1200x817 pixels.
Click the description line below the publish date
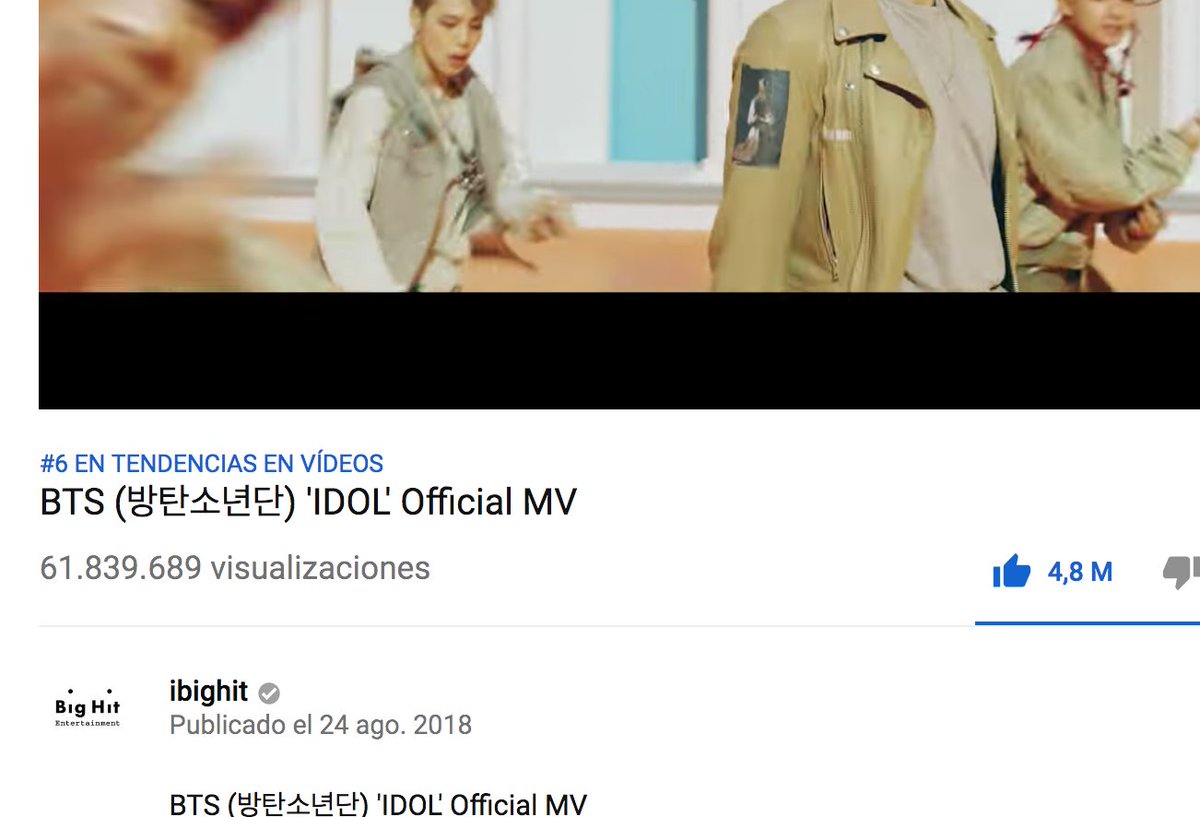(378, 803)
